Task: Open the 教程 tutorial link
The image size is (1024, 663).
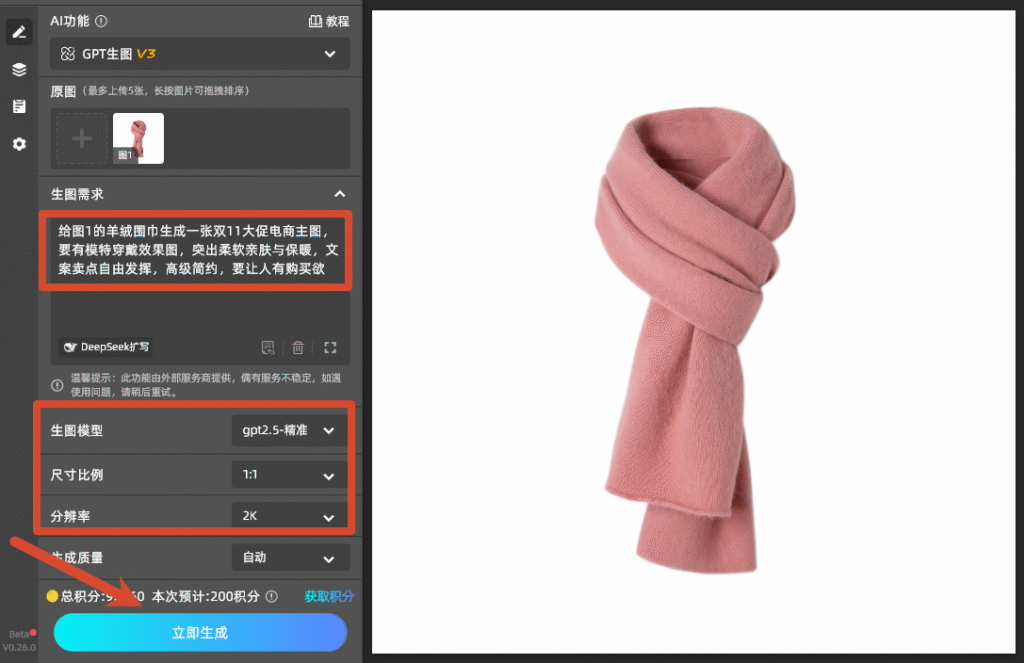Action: tap(328, 22)
